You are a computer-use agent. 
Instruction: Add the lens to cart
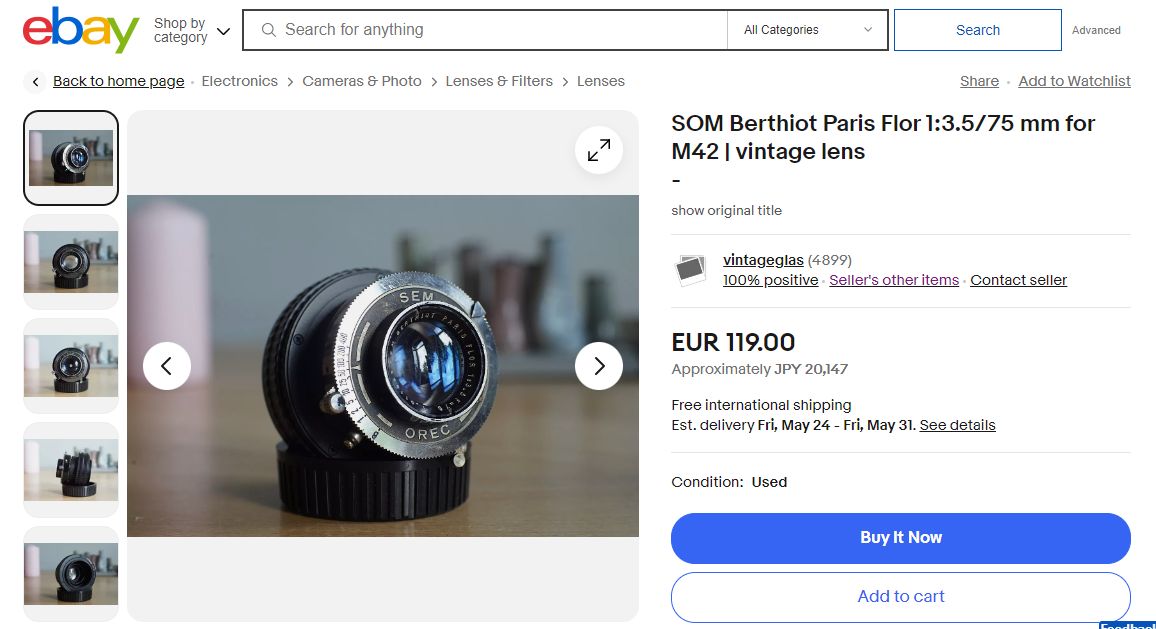(x=900, y=597)
